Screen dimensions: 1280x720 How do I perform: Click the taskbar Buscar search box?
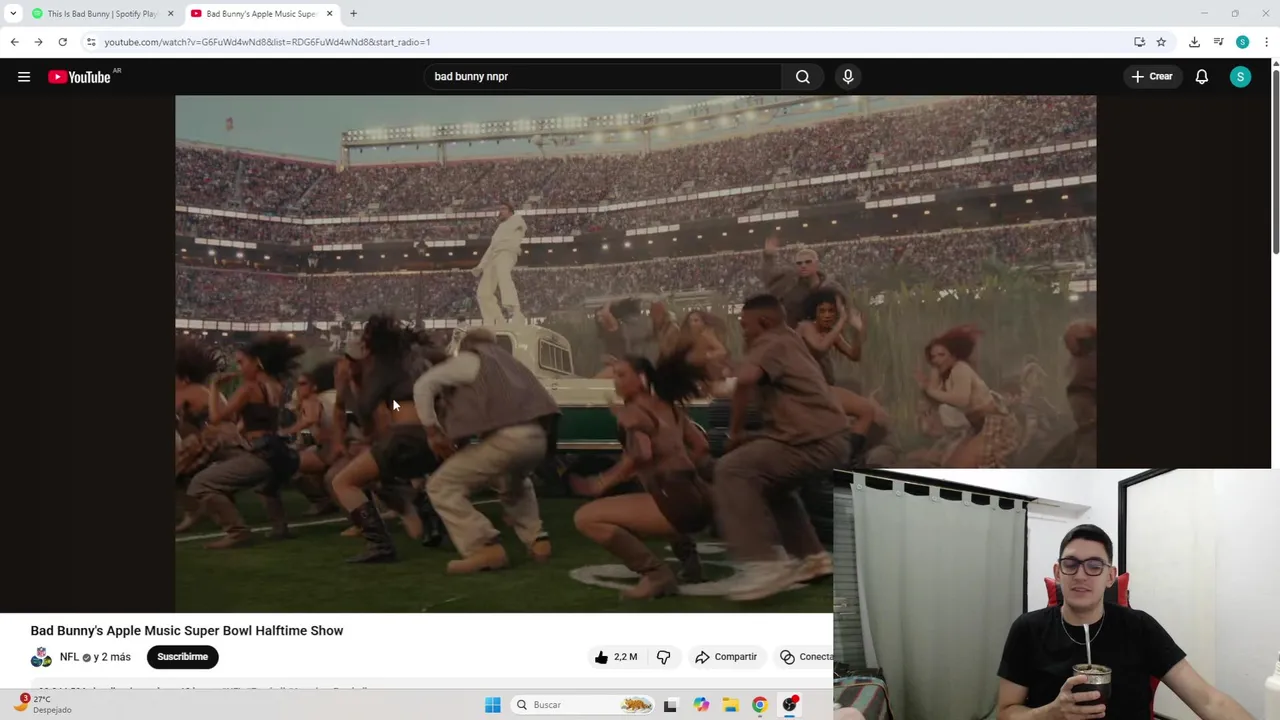584,705
